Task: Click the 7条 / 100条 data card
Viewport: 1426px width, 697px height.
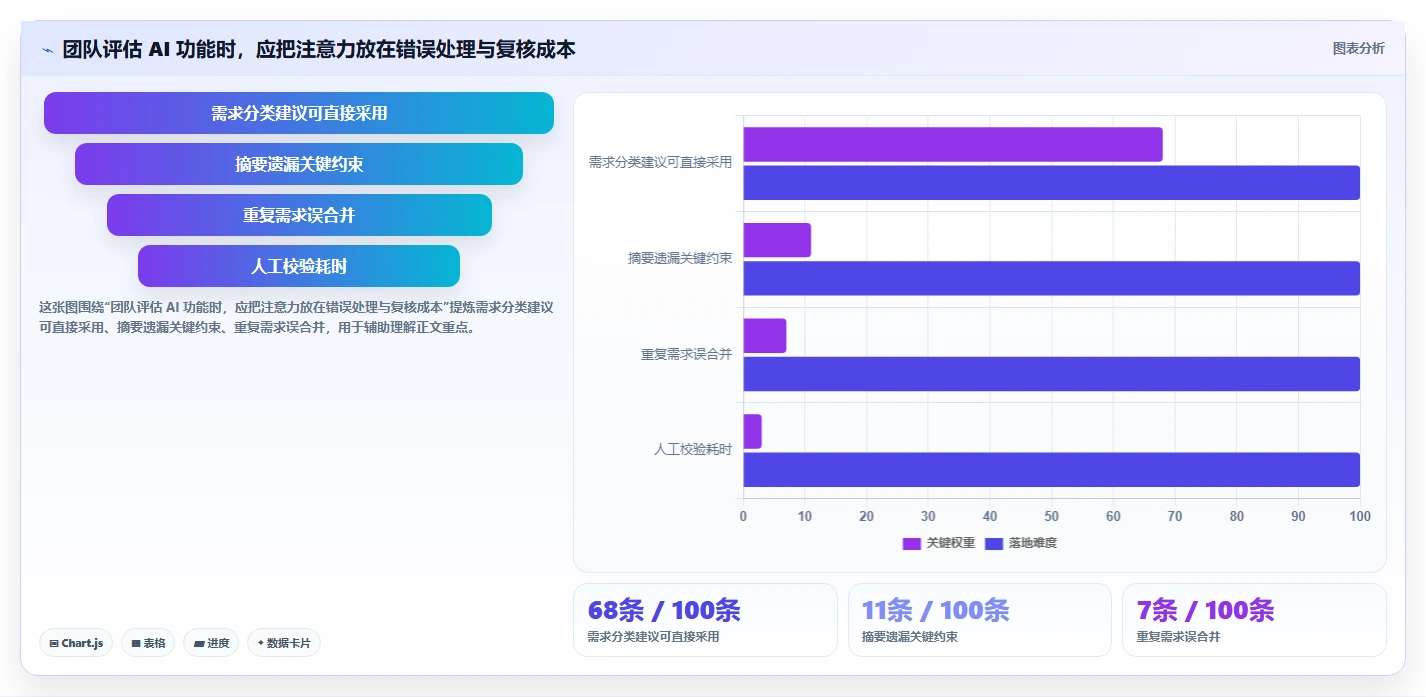Action: (x=1254, y=620)
